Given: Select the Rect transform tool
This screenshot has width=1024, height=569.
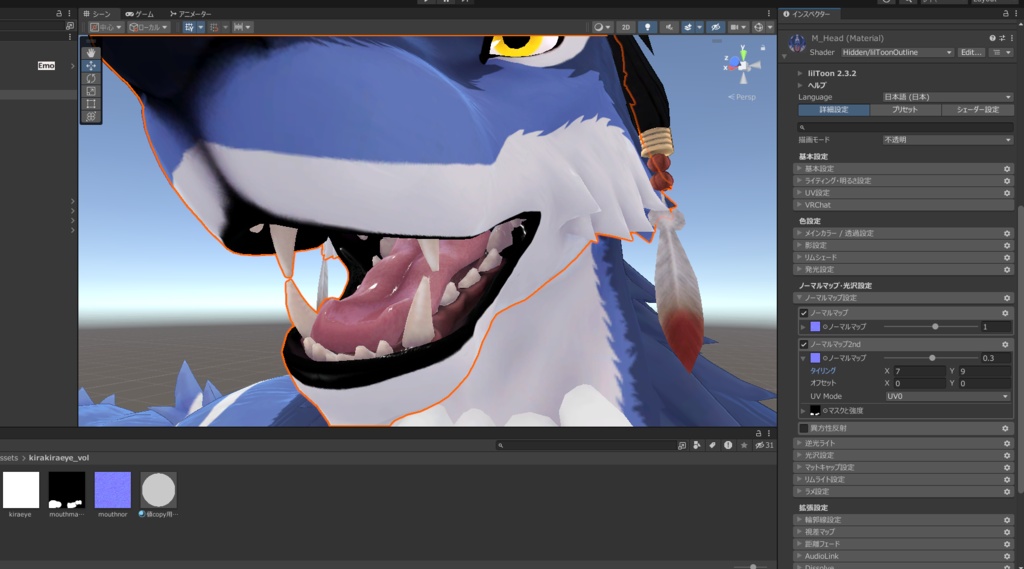Looking at the screenshot, I should 91,104.
